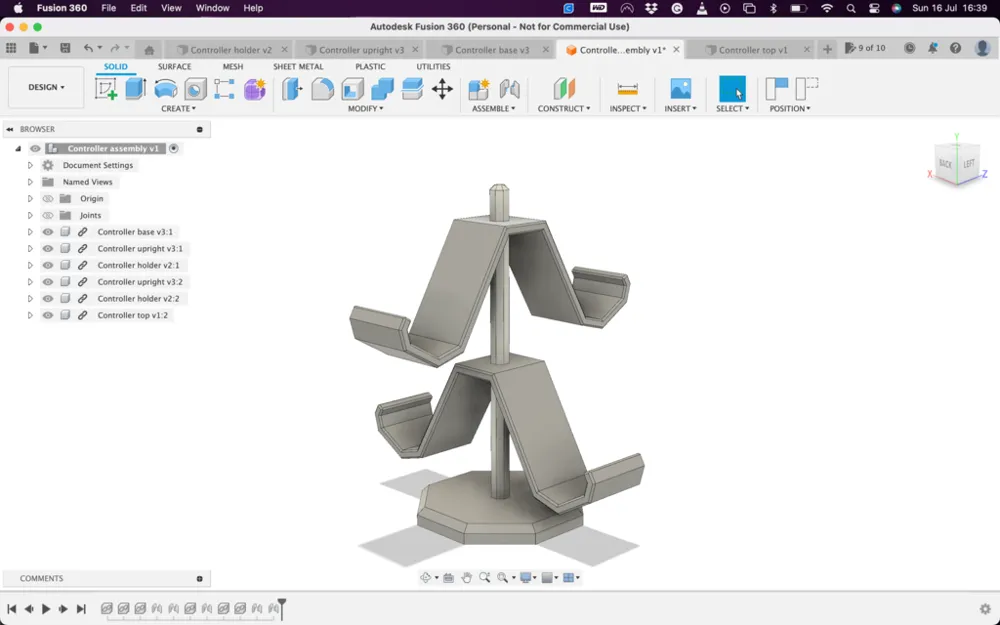Click the Move/Copy tool icon
Image resolution: width=1000 pixels, height=625 pixels.
[441, 88]
